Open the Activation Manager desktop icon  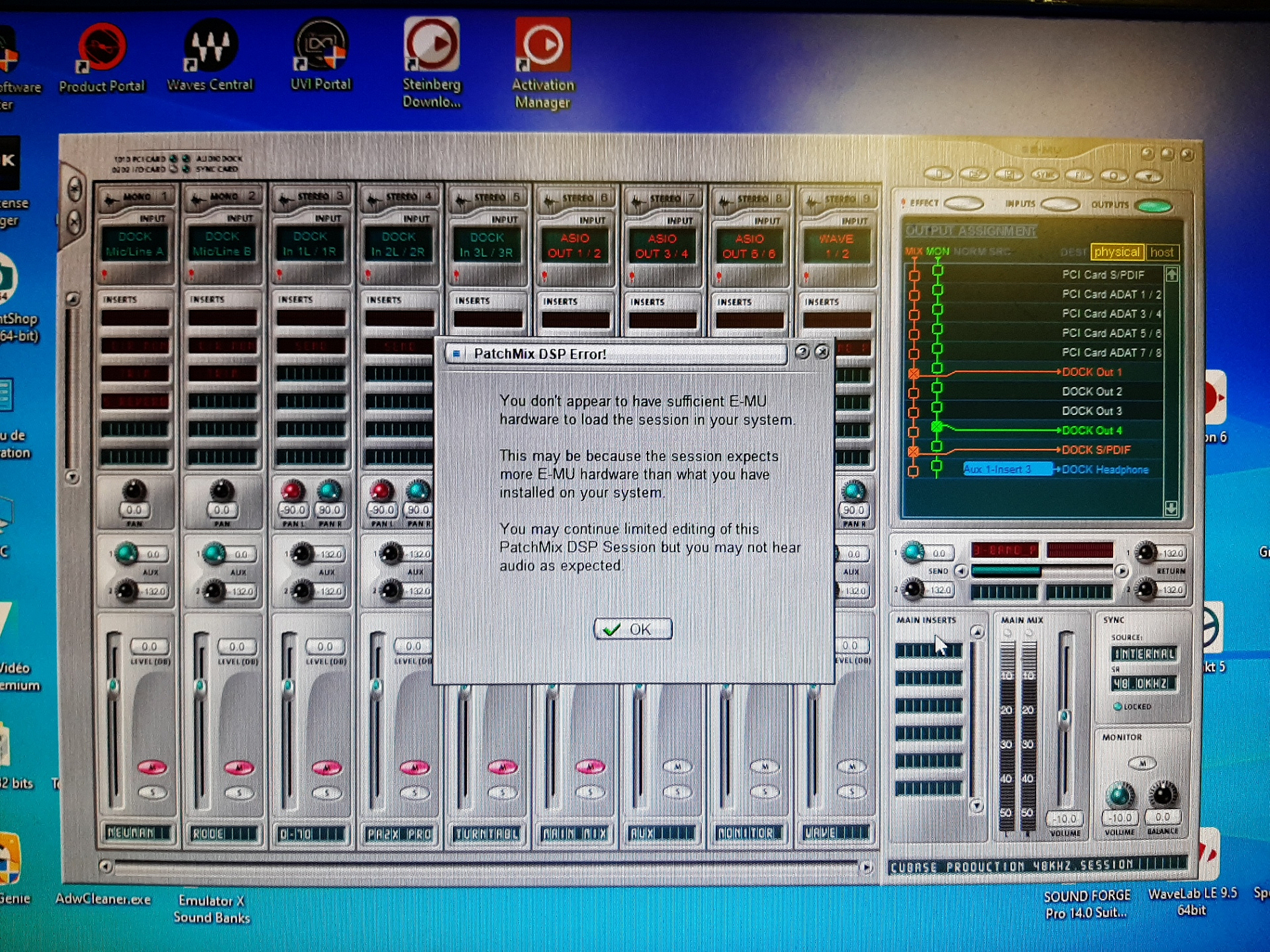[542, 63]
